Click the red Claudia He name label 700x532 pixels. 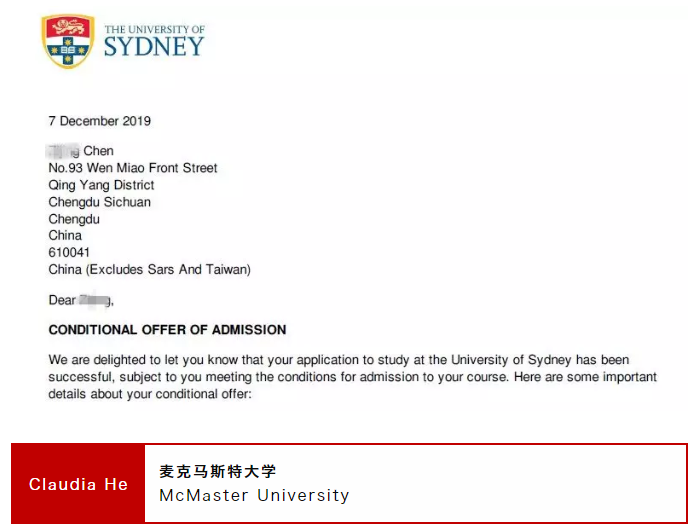click(x=78, y=484)
